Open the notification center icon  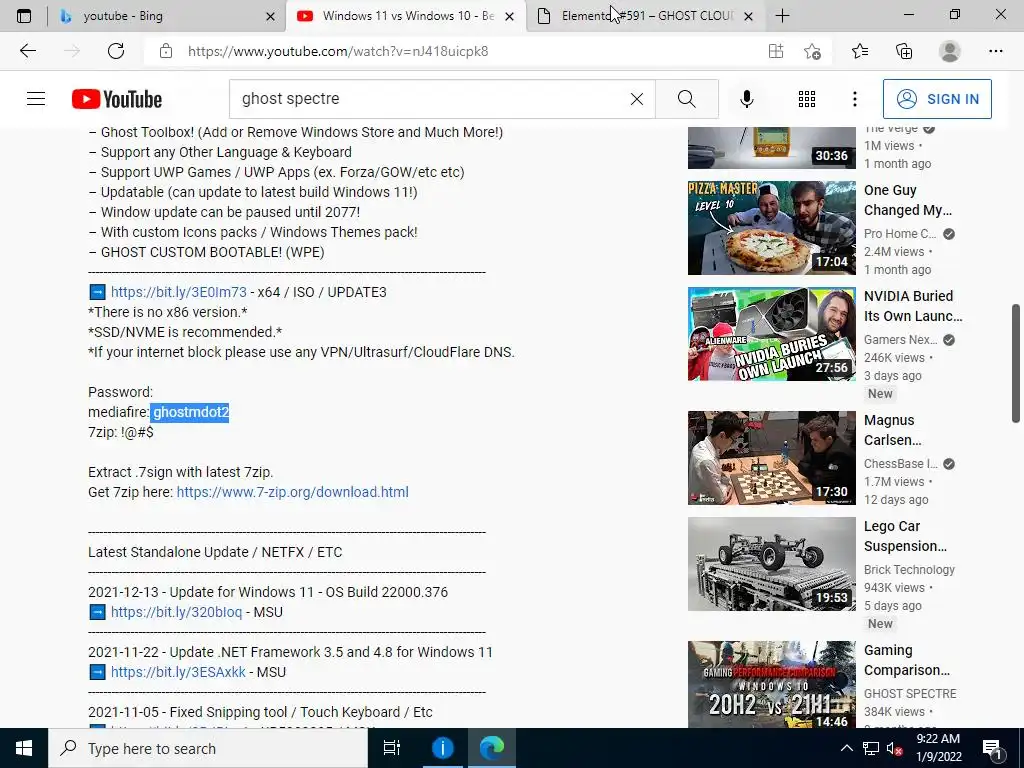(993, 748)
